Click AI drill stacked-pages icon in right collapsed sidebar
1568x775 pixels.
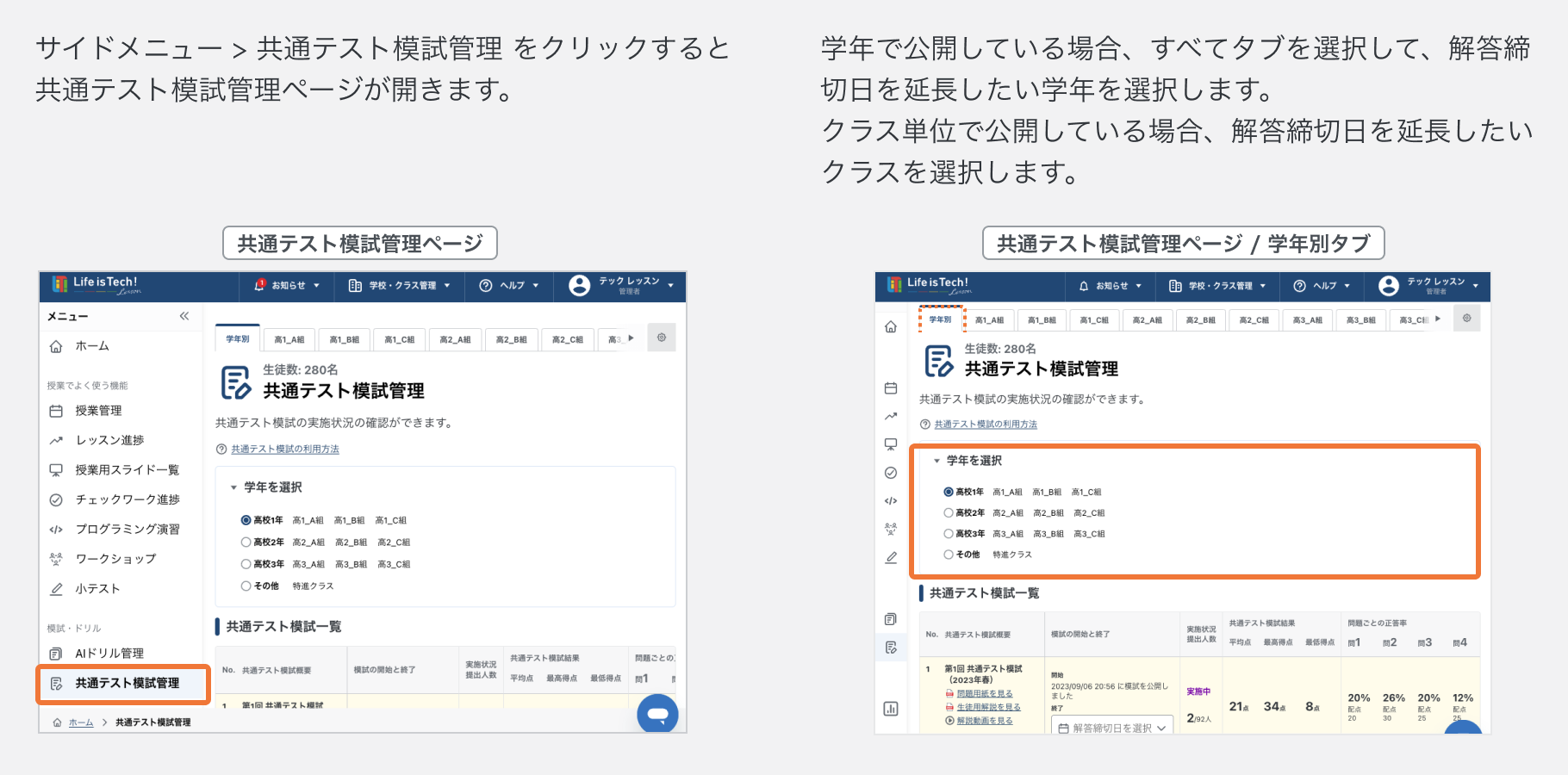click(891, 619)
